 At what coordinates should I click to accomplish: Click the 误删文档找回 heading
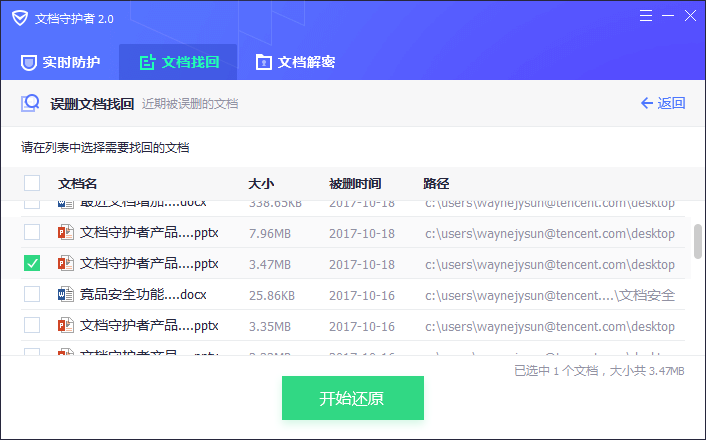tap(92, 104)
